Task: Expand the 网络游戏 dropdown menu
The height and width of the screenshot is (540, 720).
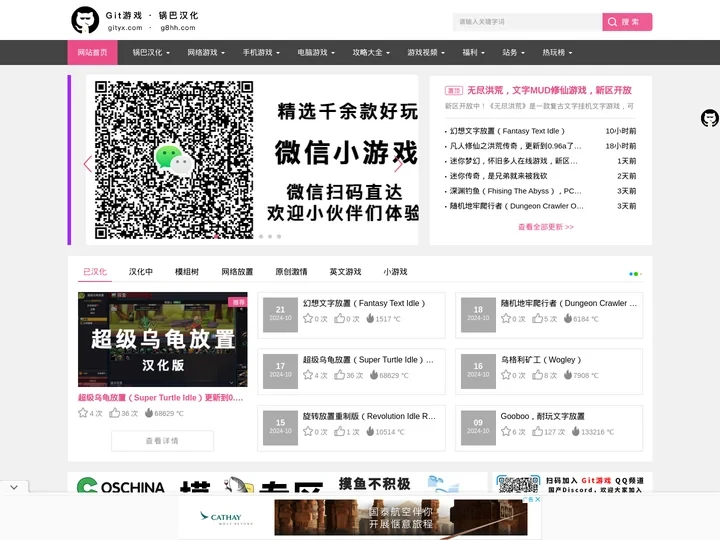Action: [x=206, y=52]
